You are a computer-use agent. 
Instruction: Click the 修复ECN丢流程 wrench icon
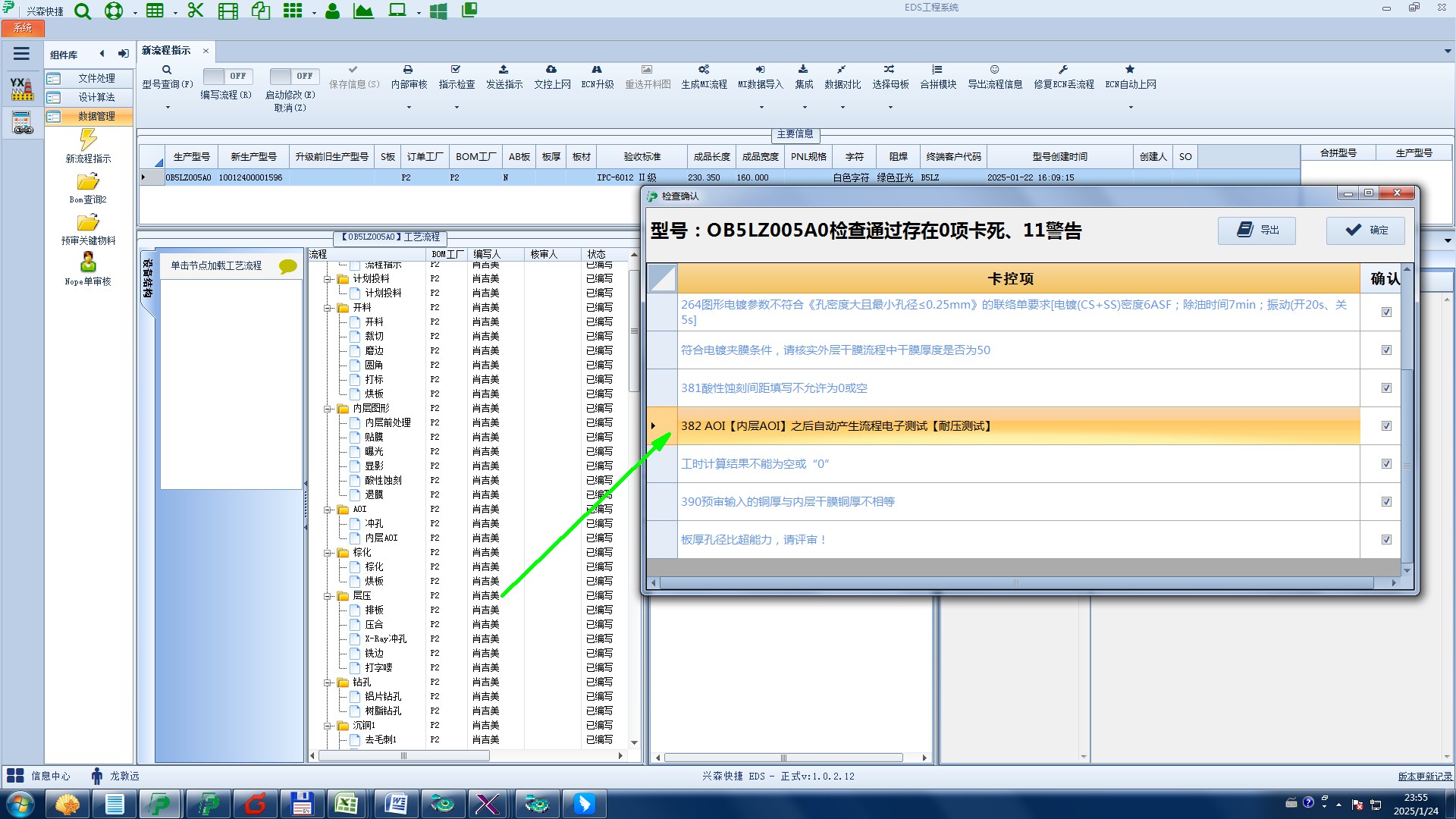1063,70
